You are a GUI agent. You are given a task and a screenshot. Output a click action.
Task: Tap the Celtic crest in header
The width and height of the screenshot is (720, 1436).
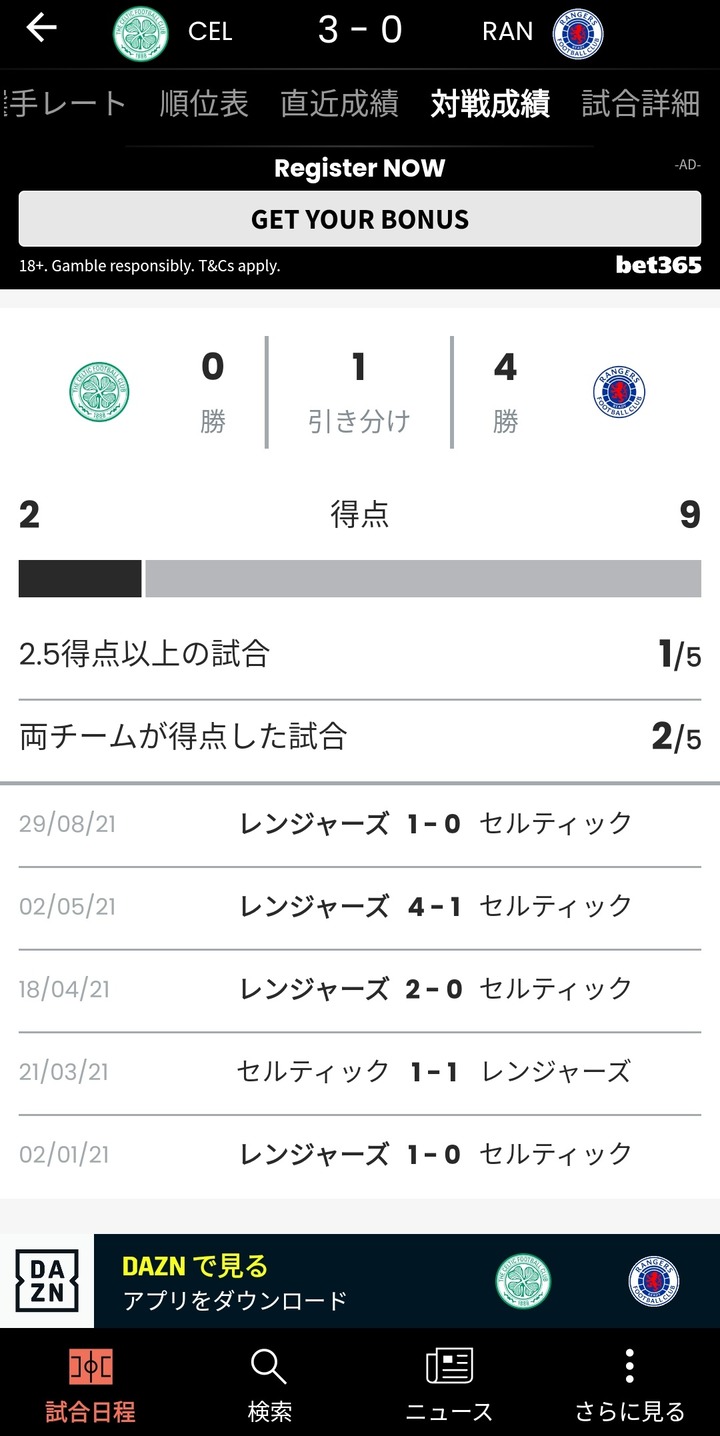pos(141,32)
